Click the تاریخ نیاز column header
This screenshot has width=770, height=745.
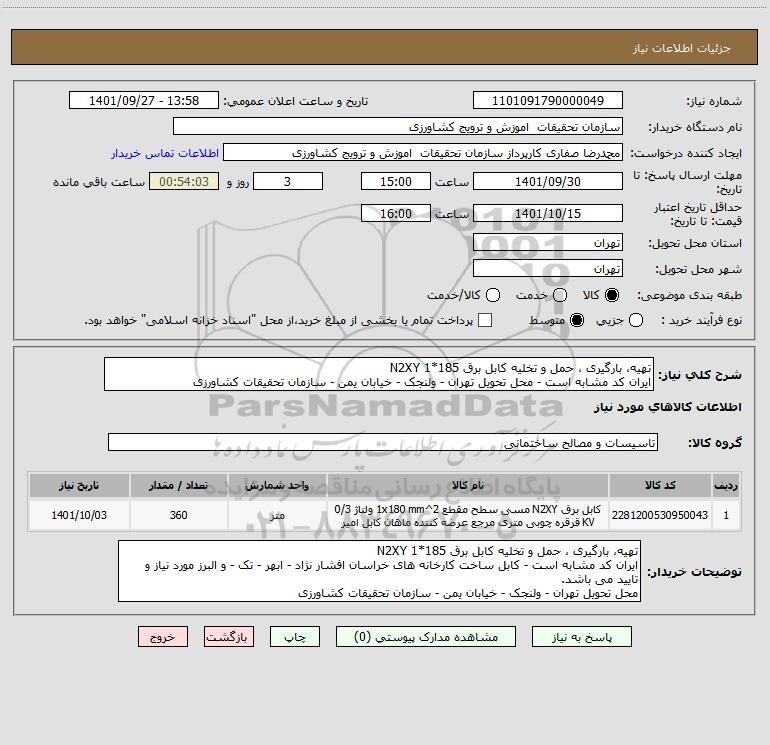pyautogui.click(x=79, y=485)
